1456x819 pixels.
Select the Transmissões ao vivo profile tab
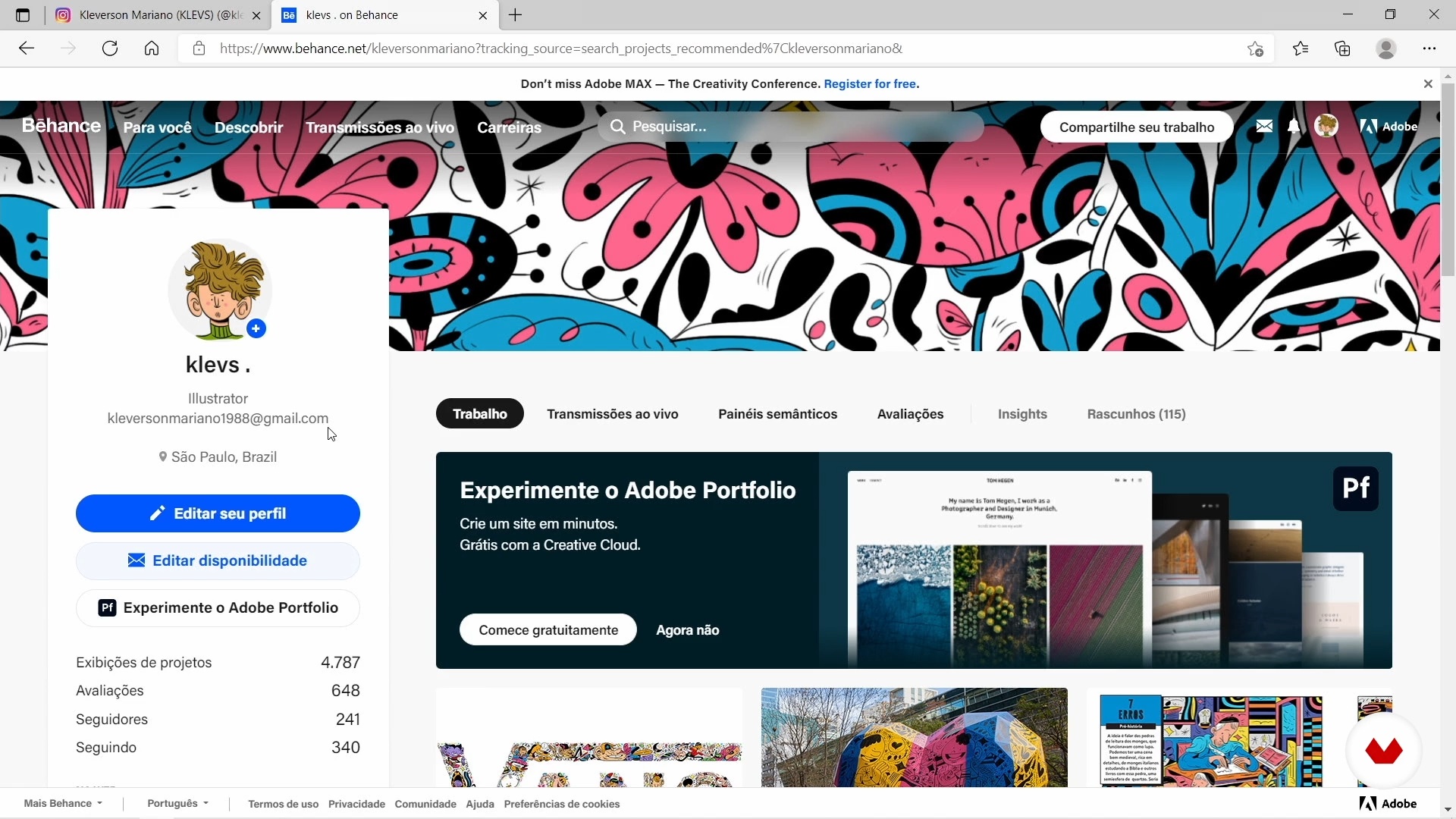[613, 414]
